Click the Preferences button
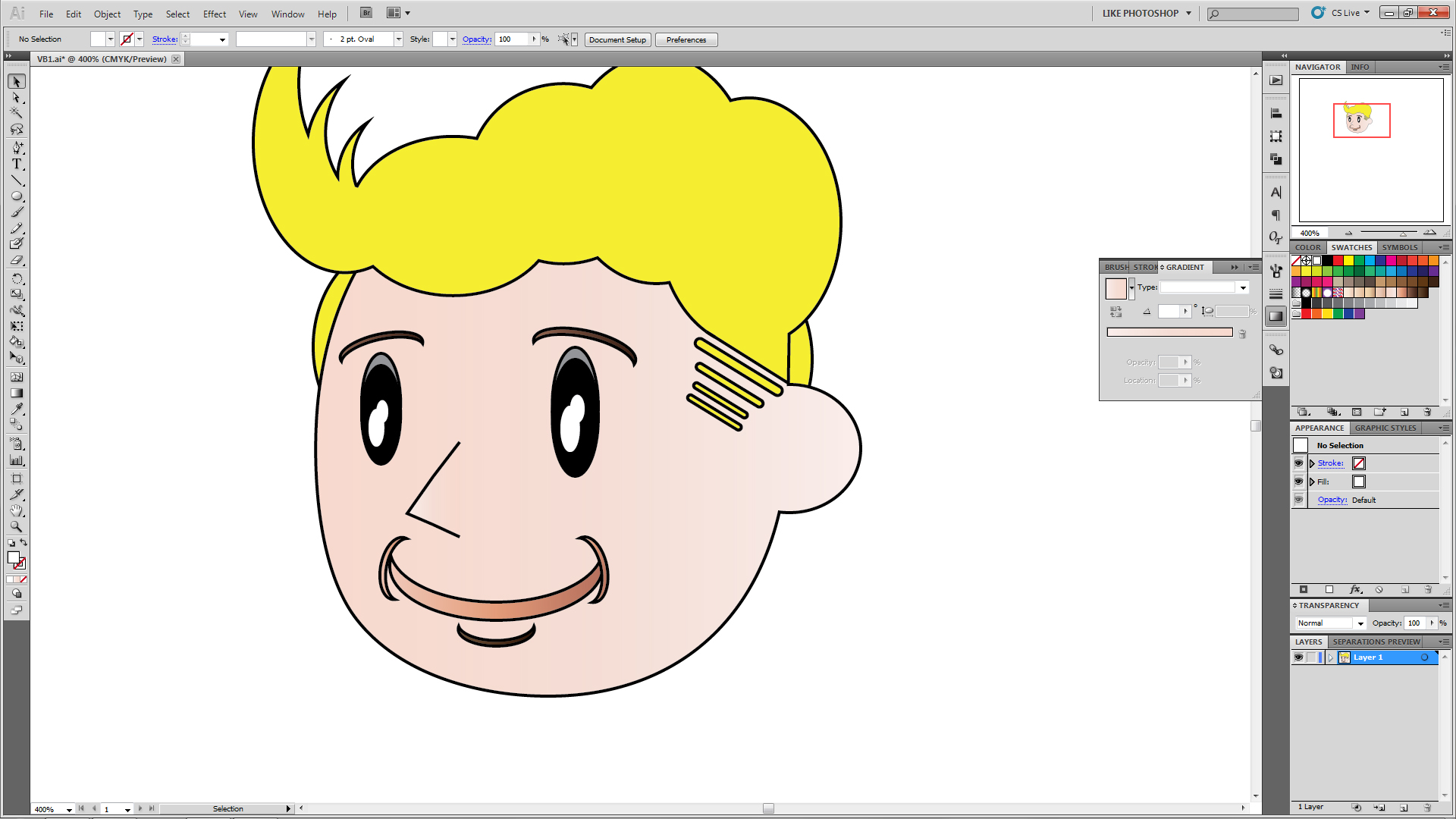Screen dimensions: 1456x819 click(686, 39)
